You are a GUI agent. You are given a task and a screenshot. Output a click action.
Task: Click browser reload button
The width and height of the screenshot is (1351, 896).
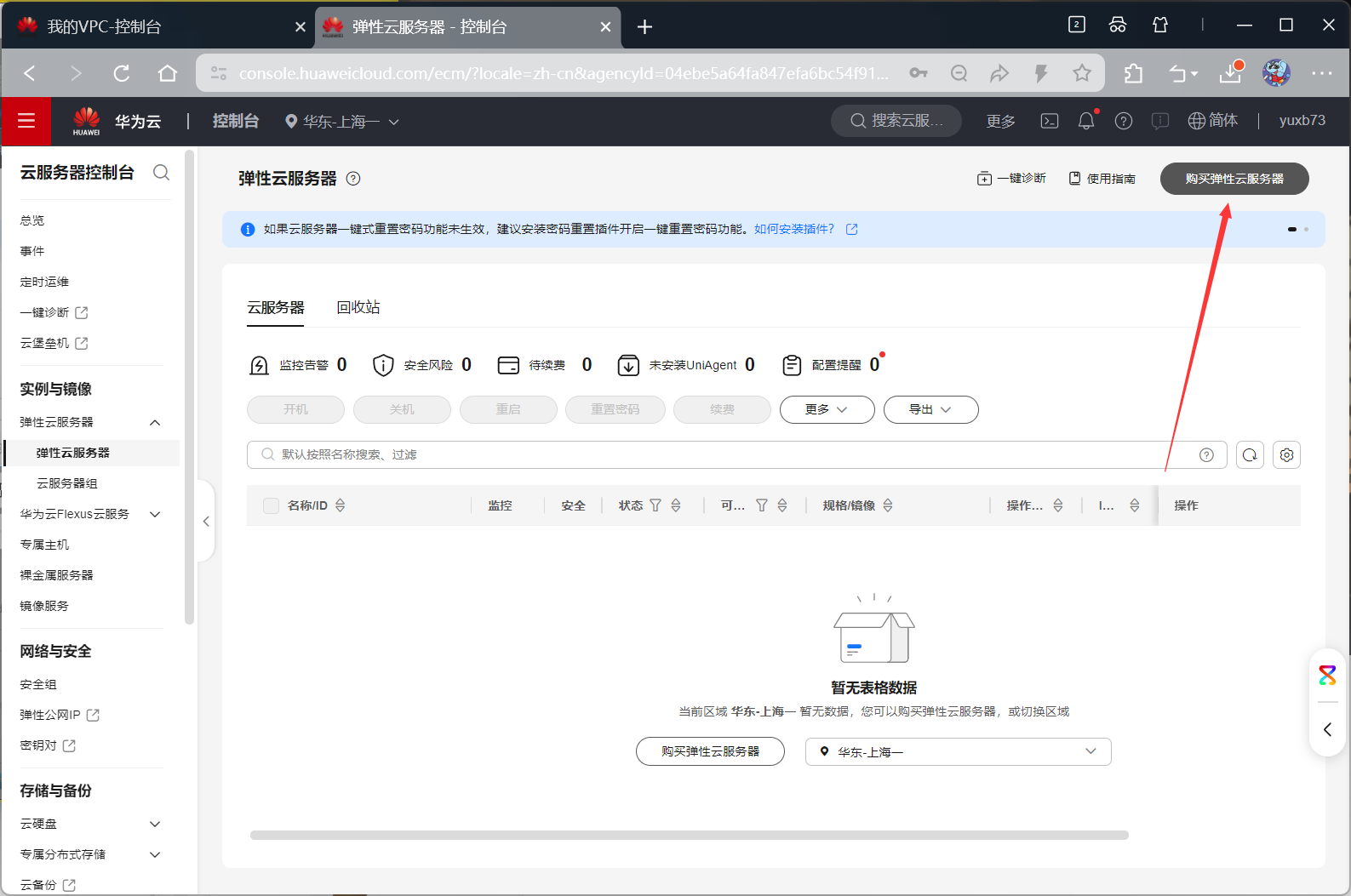(122, 73)
